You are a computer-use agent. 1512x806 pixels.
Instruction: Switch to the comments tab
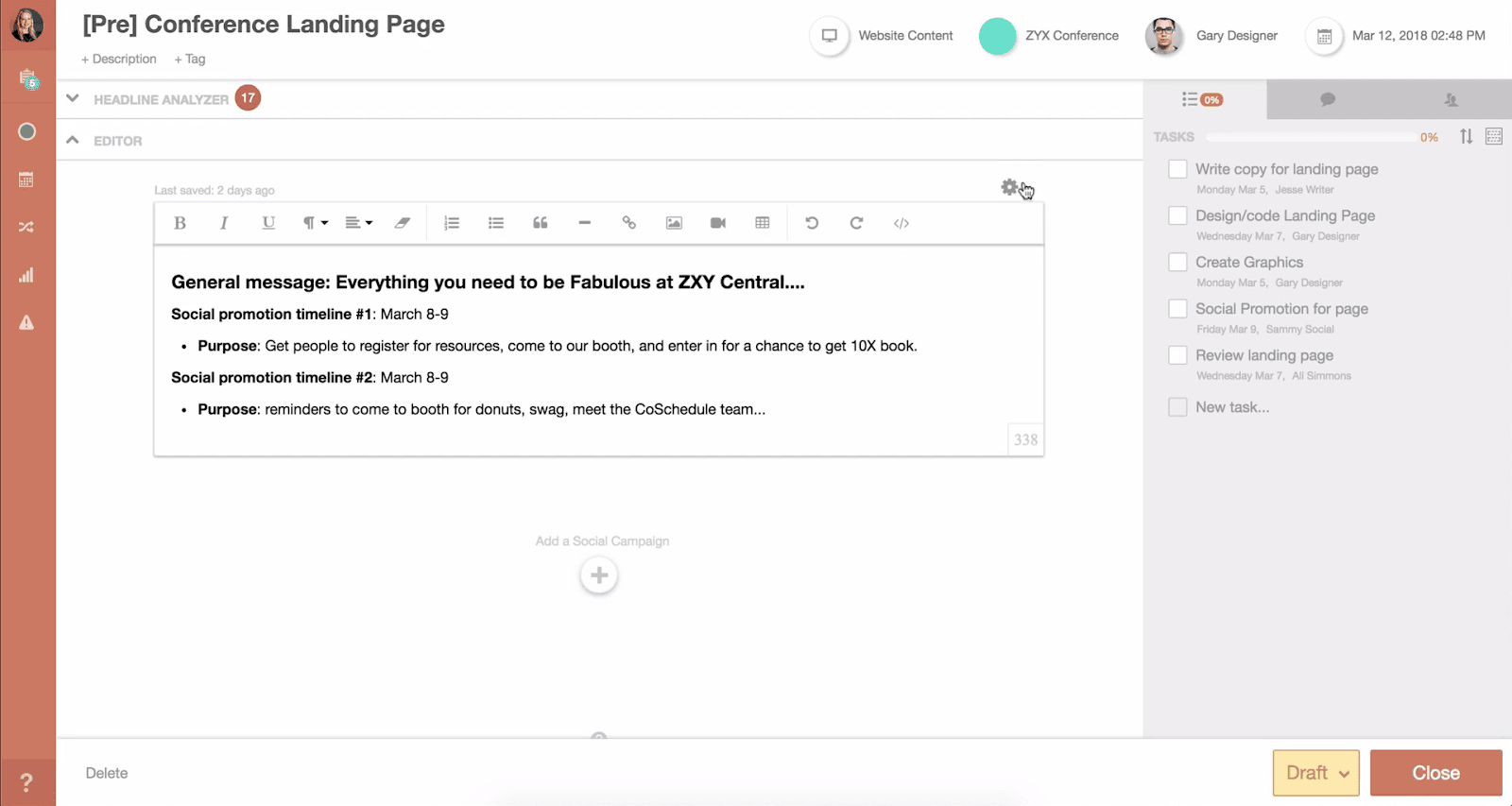1328,99
